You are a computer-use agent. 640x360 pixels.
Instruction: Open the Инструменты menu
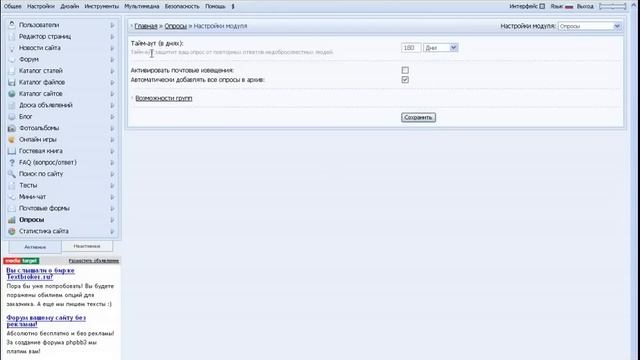pyautogui.click(x=102, y=7)
